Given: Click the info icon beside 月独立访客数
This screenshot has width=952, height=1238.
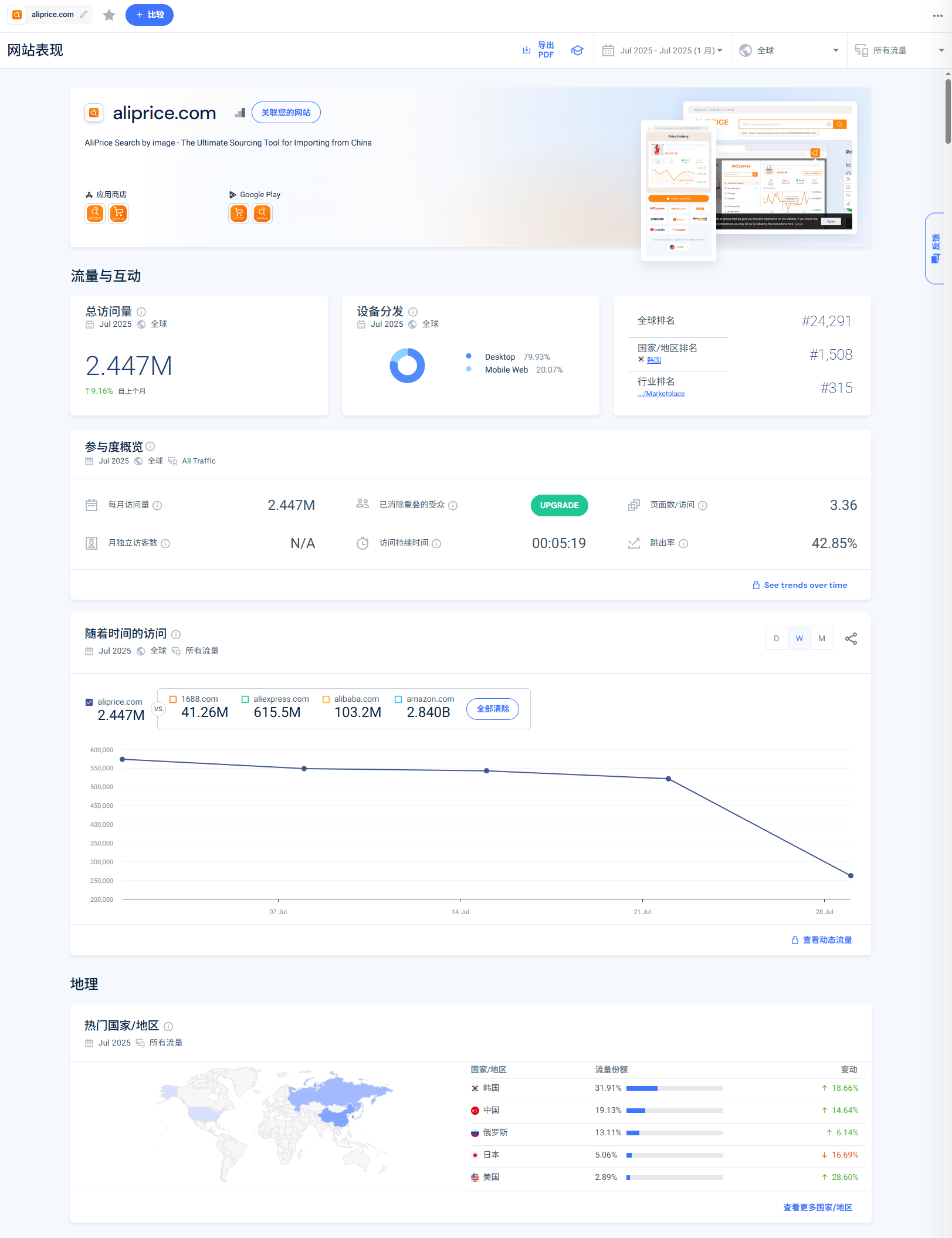Looking at the screenshot, I should [165, 543].
